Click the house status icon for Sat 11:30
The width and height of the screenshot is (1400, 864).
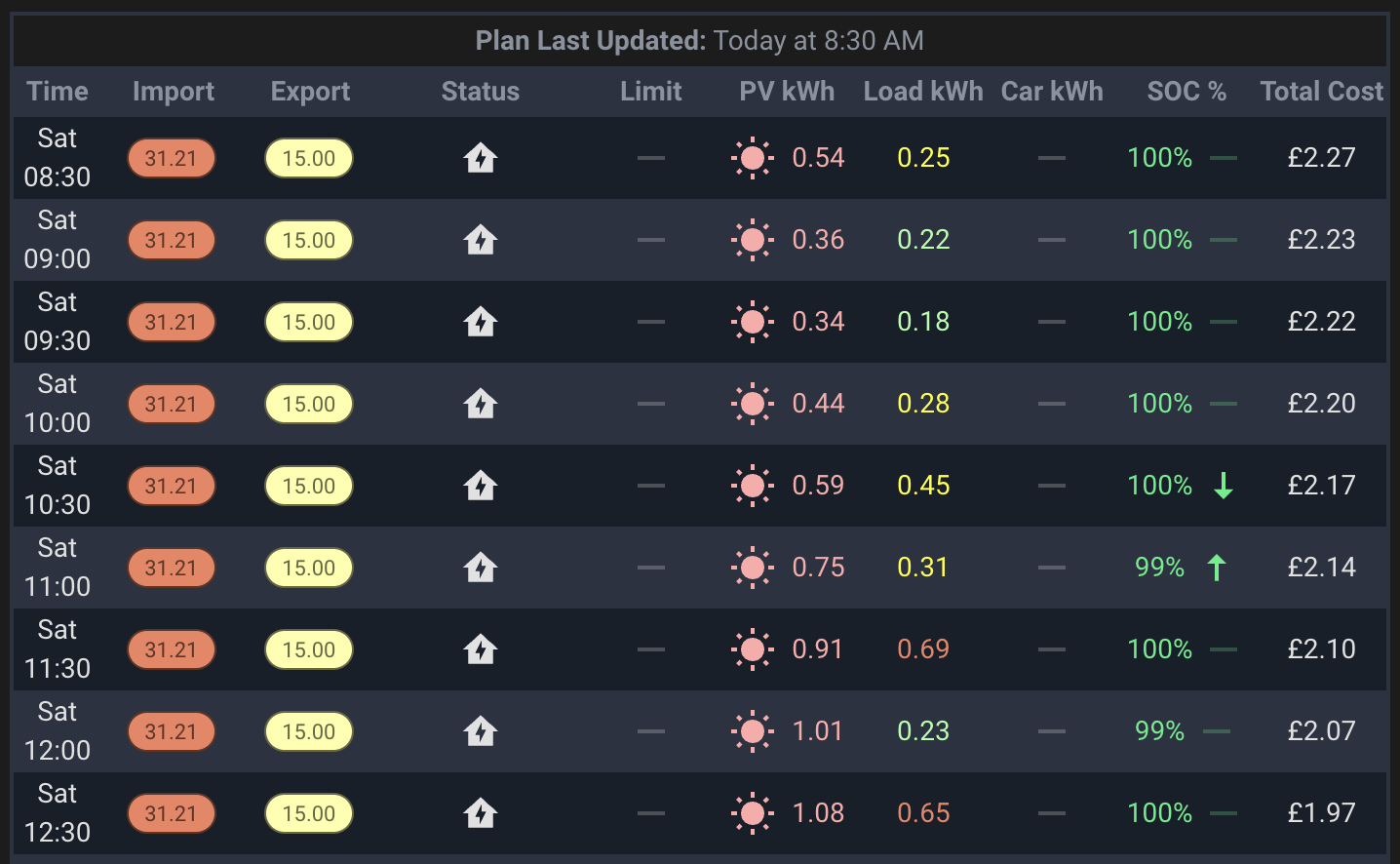481,648
